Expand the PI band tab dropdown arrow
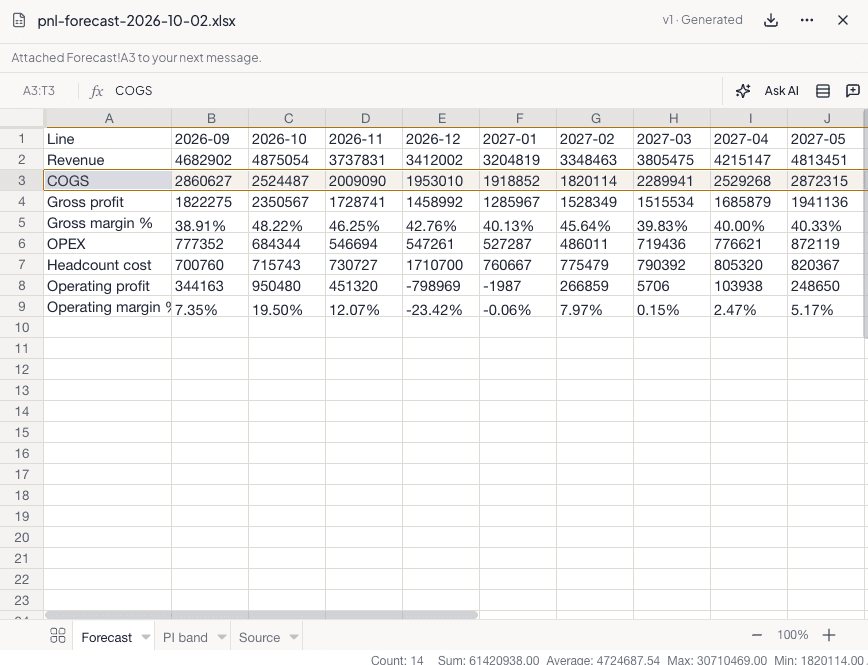 pyautogui.click(x=221, y=637)
